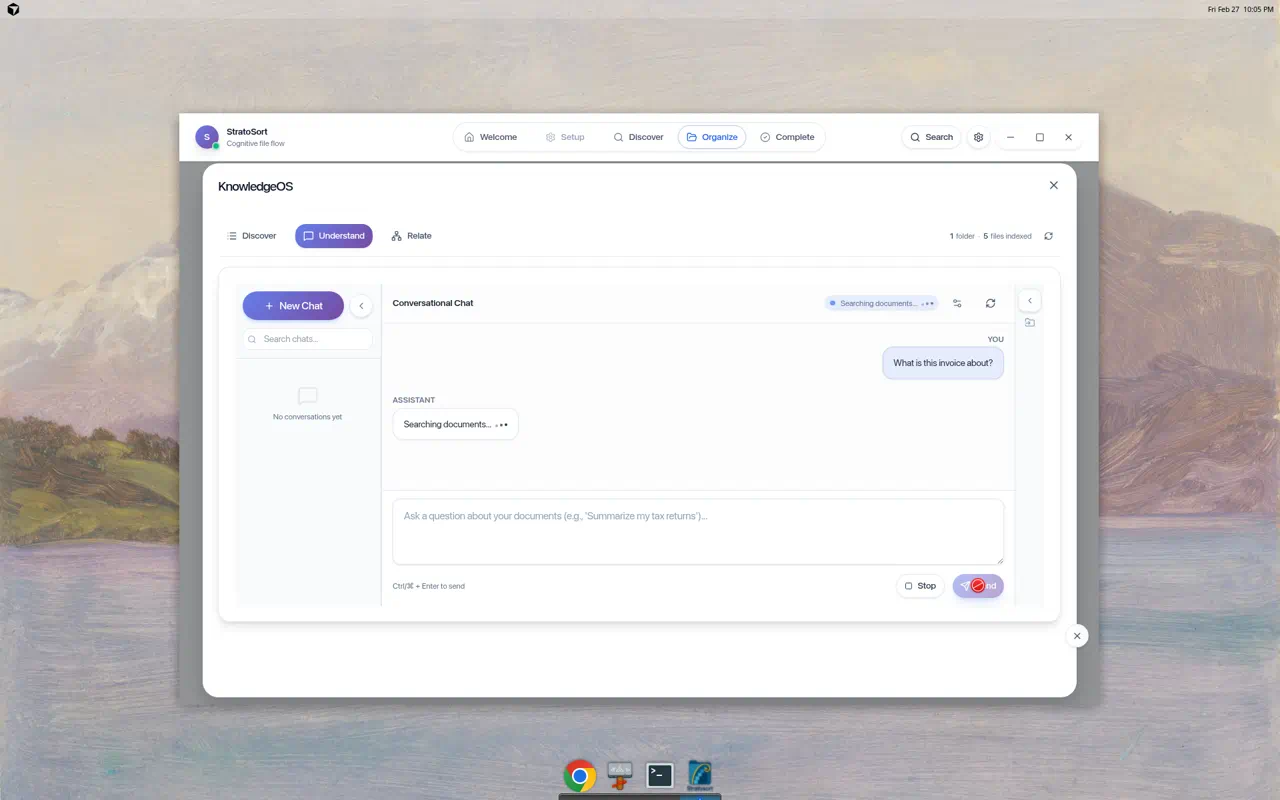Start a New Chat
Screen dimensions: 1280x800
point(293,305)
